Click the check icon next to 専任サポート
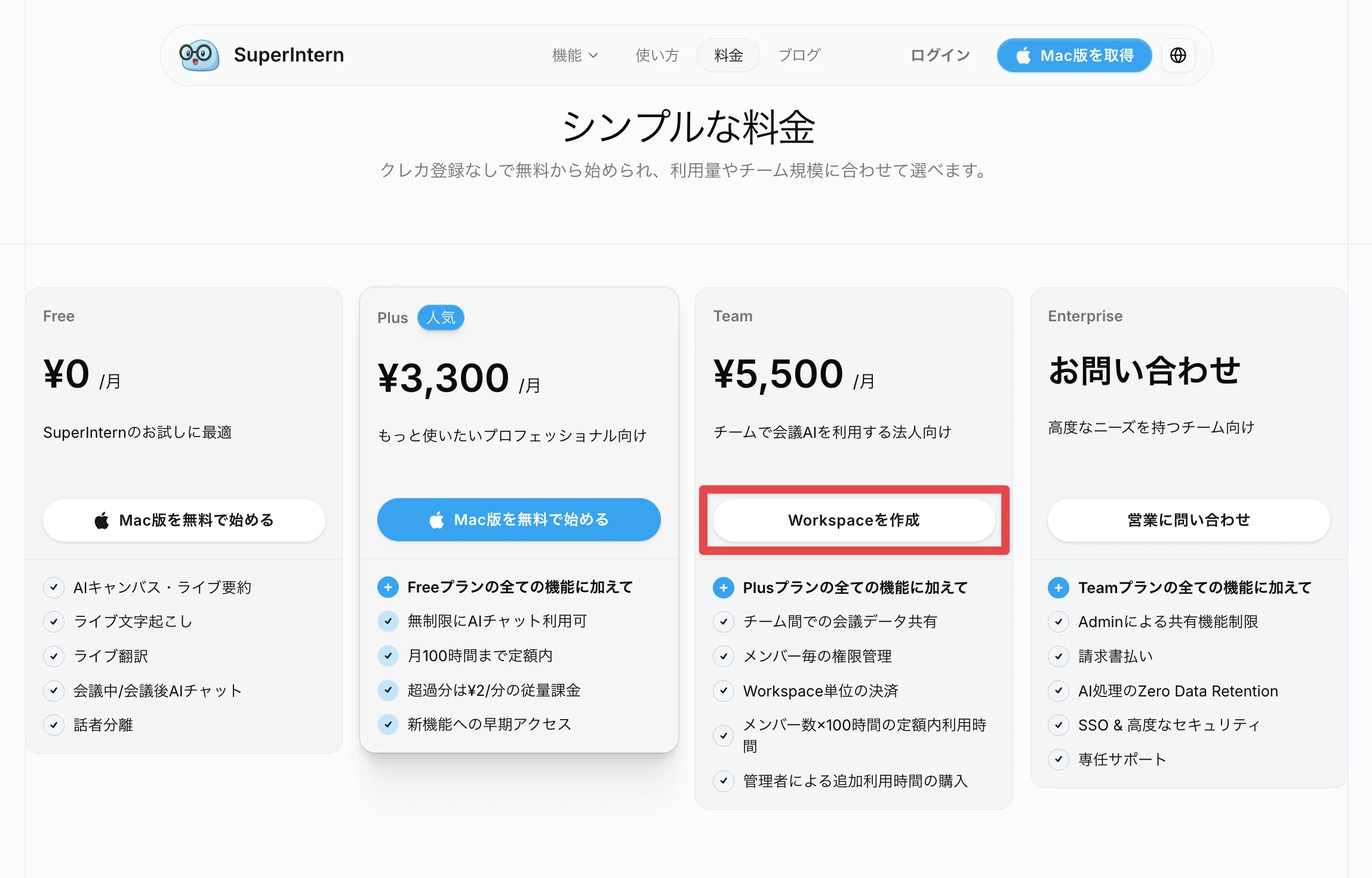Image resolution: width=1372 pixels, height=878 pixels. 1059,760
